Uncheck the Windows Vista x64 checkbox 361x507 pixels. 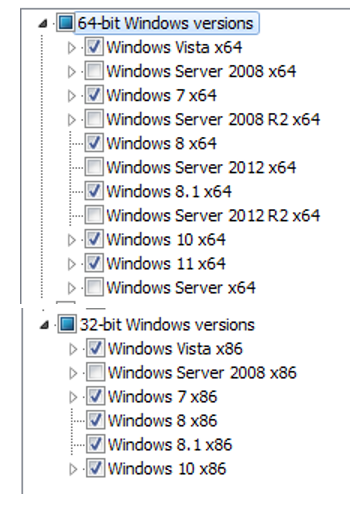[94, 47]
